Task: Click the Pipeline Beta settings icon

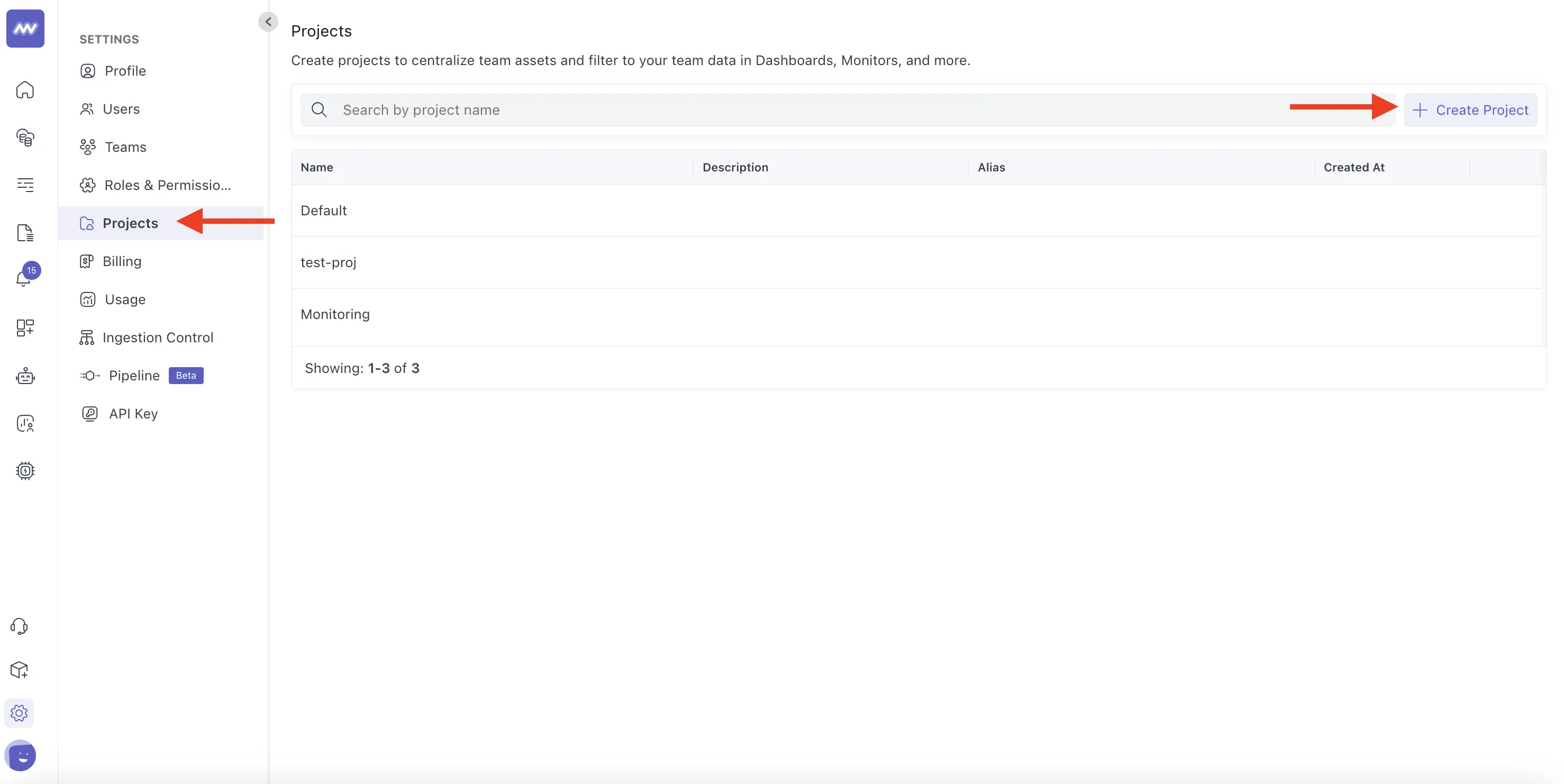Action: coord(88,375)
